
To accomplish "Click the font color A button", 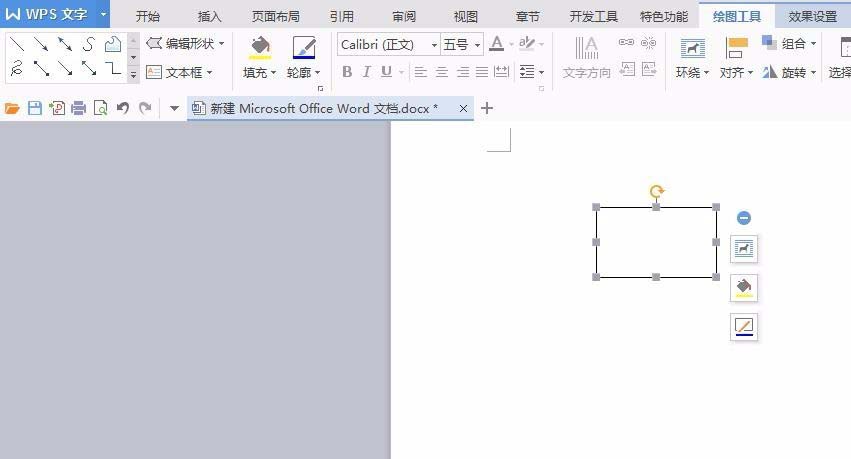I will (x=496, y=43).
